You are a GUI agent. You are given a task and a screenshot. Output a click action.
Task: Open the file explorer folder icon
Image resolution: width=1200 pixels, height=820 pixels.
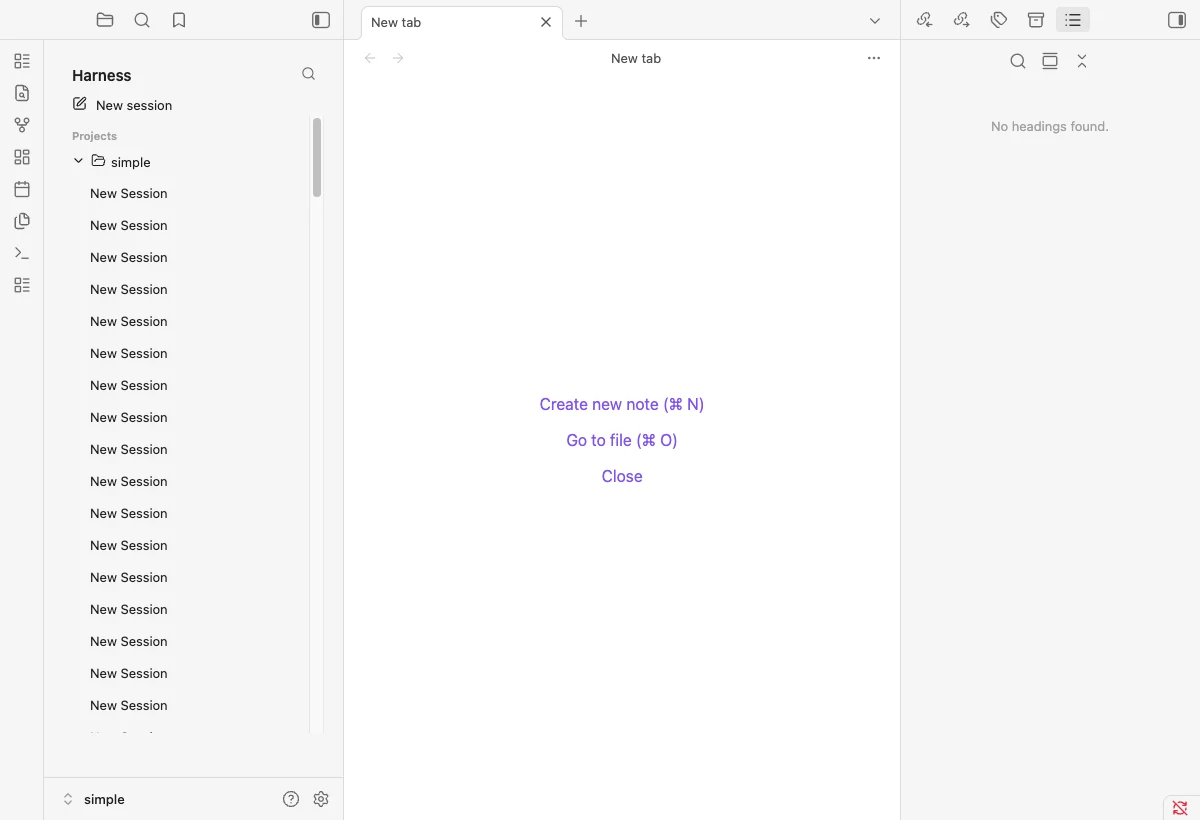[105, 20]
